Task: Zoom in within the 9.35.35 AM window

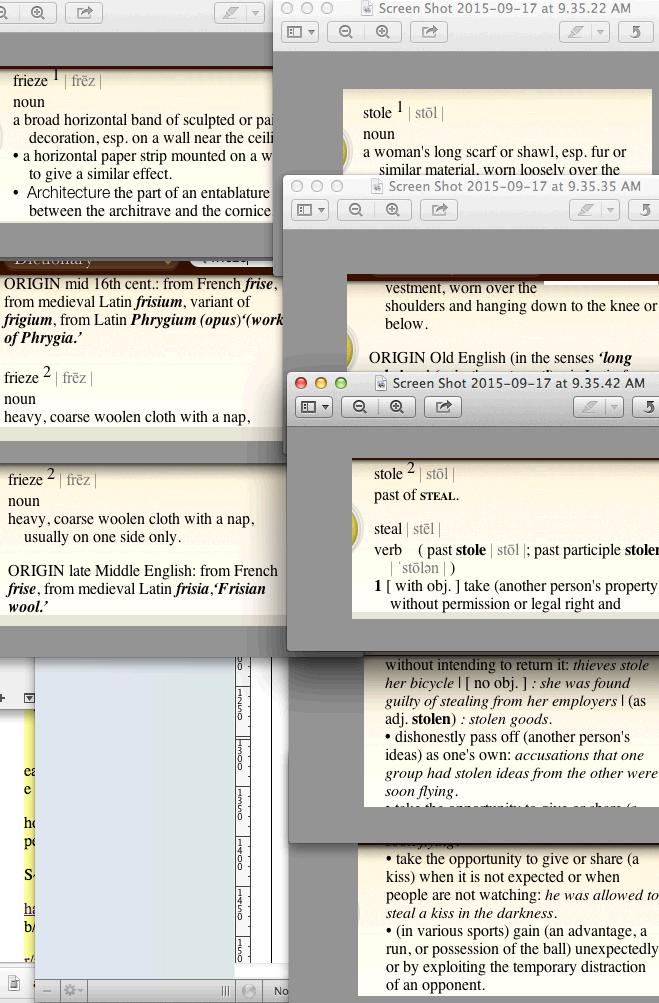Action: [x=393, y=210]
